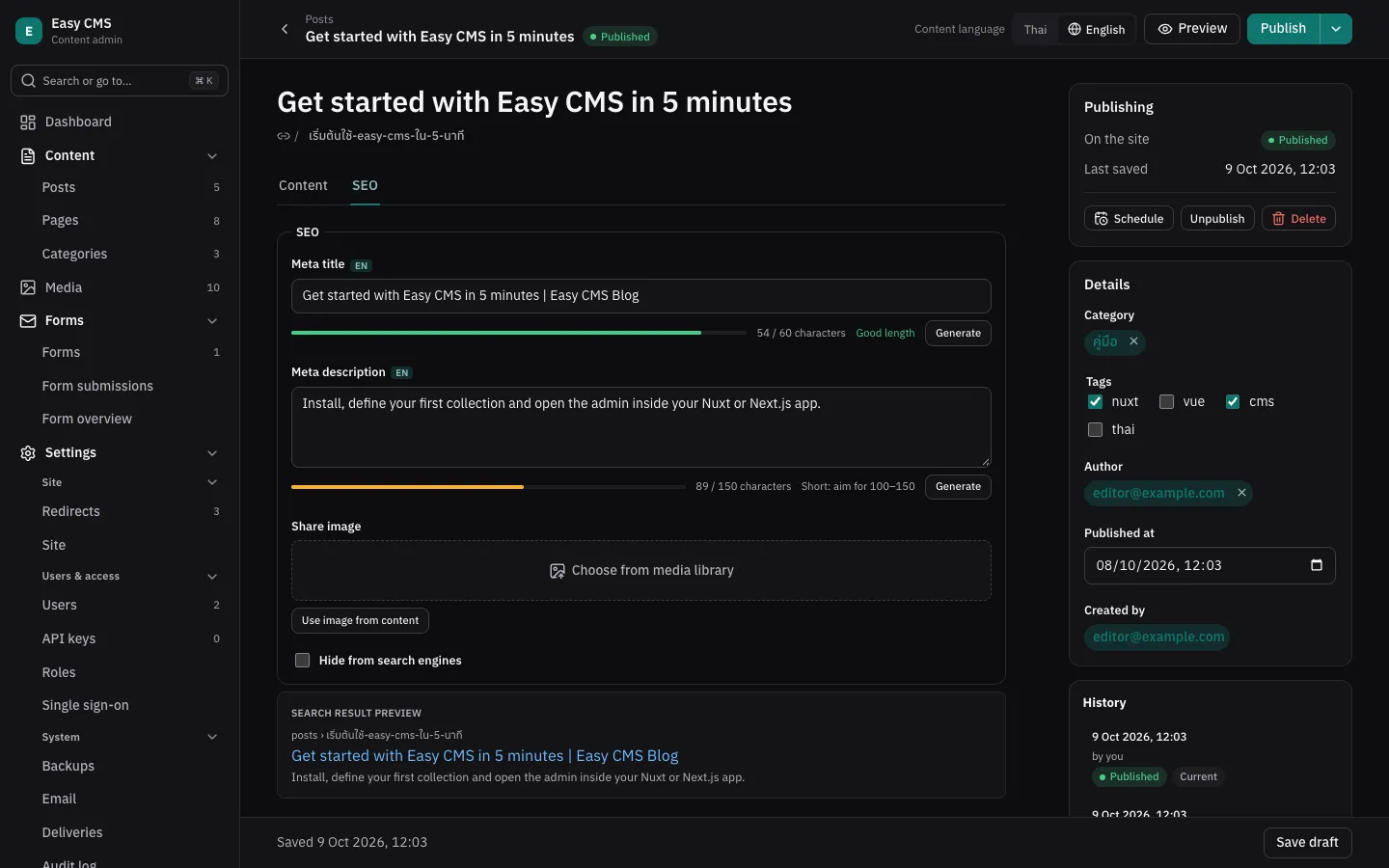
Task: Uncheck the cms tag checkbox
Action: click(1233, 402)
